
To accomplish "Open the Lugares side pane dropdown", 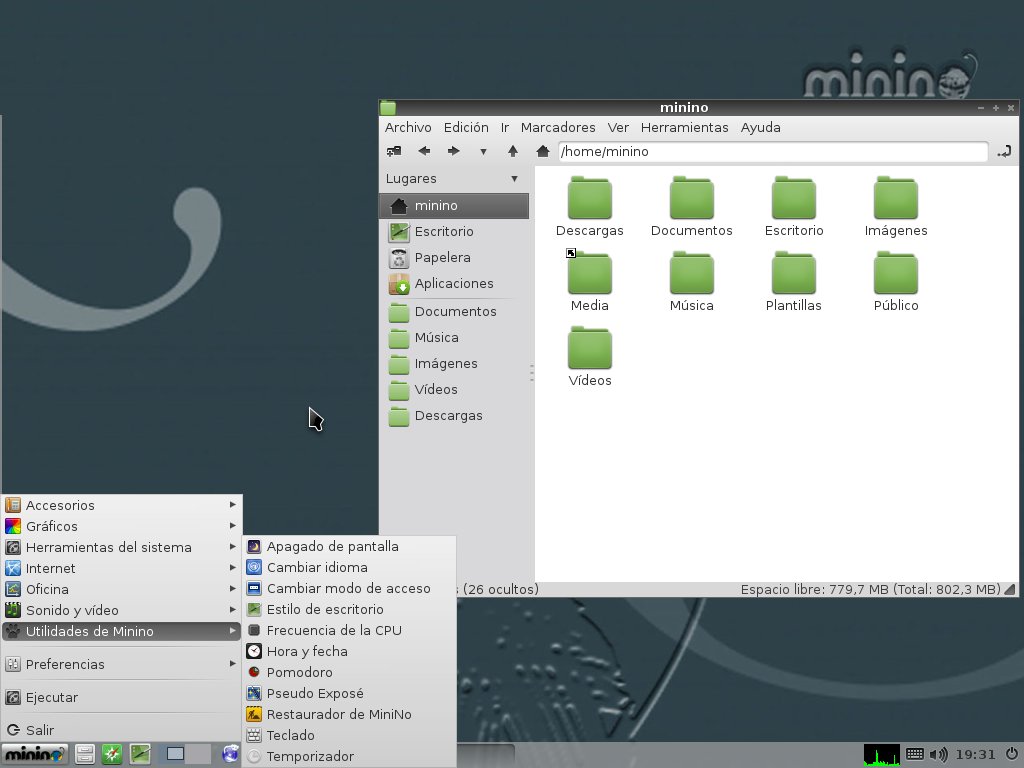I will 514,179.
